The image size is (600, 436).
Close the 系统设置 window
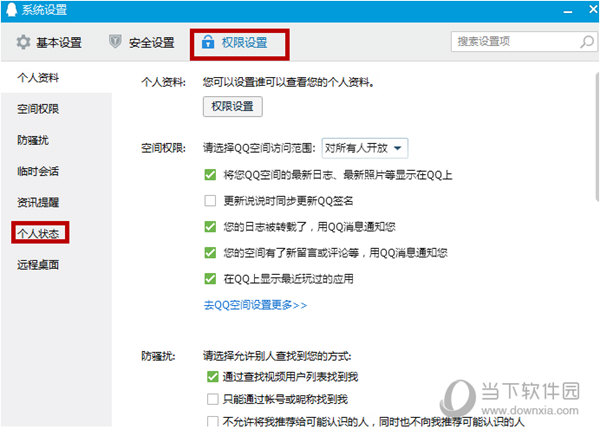pos(593,10)
